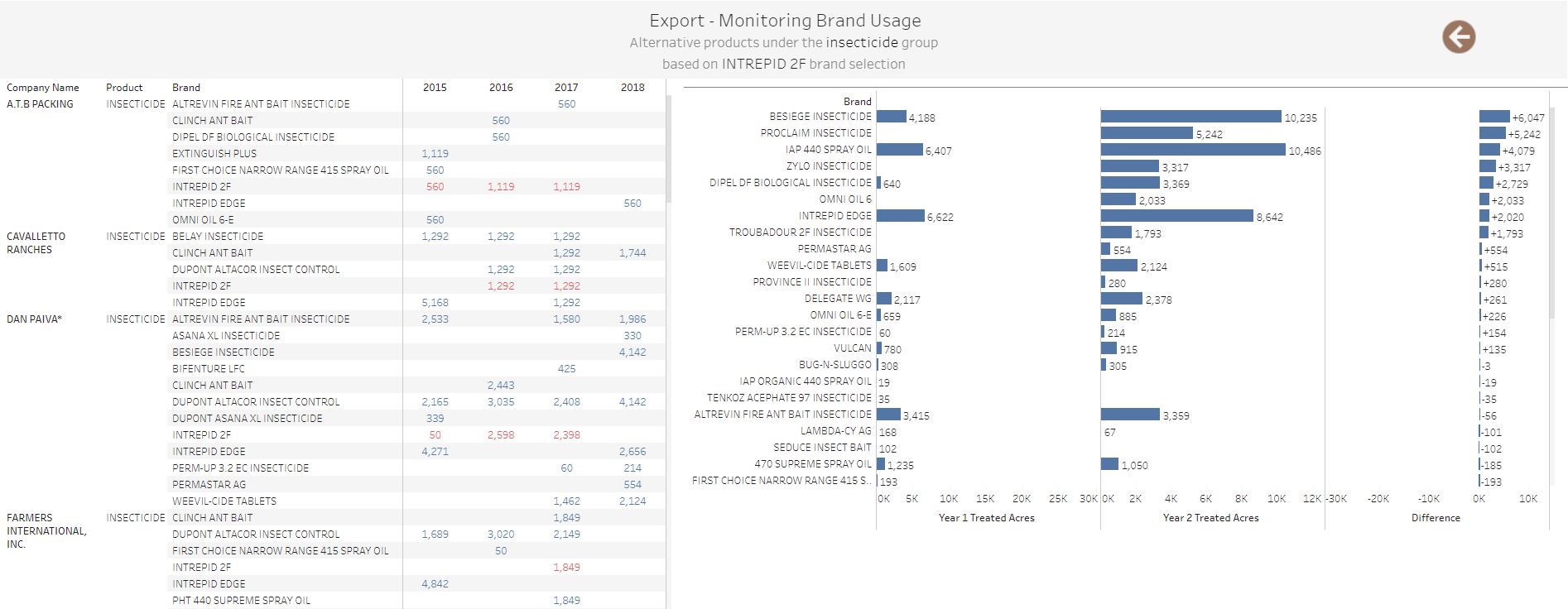Click the 4,271 value under 2015
Screen dimensions: 1568x609
(x=435, y=451)
